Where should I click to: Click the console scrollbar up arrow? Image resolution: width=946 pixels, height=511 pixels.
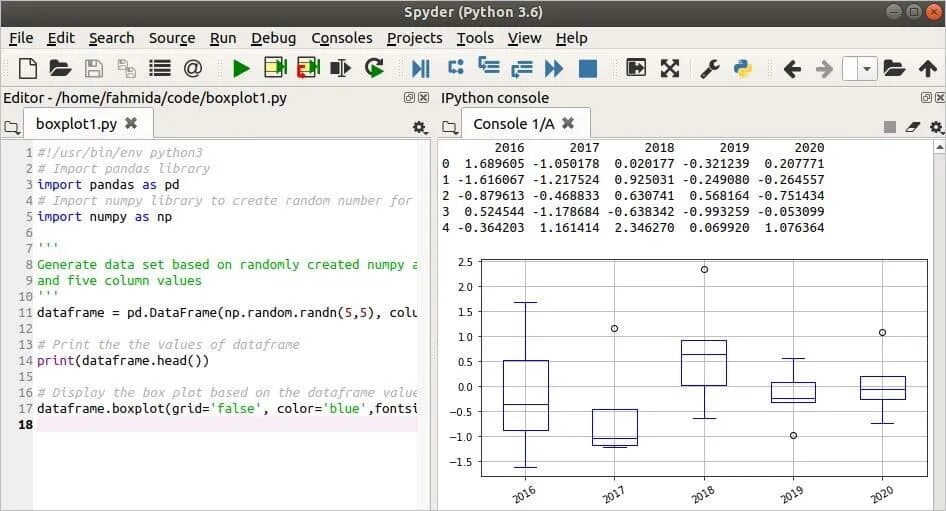939,147
